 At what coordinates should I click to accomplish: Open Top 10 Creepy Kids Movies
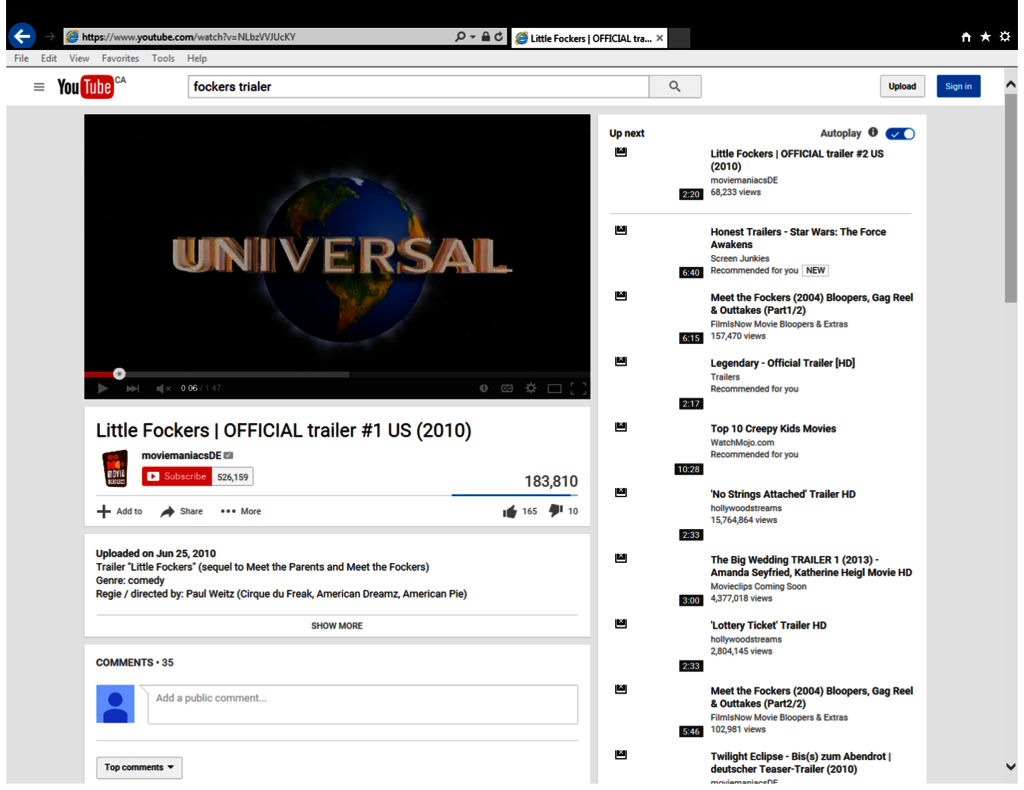click(773, 428)
